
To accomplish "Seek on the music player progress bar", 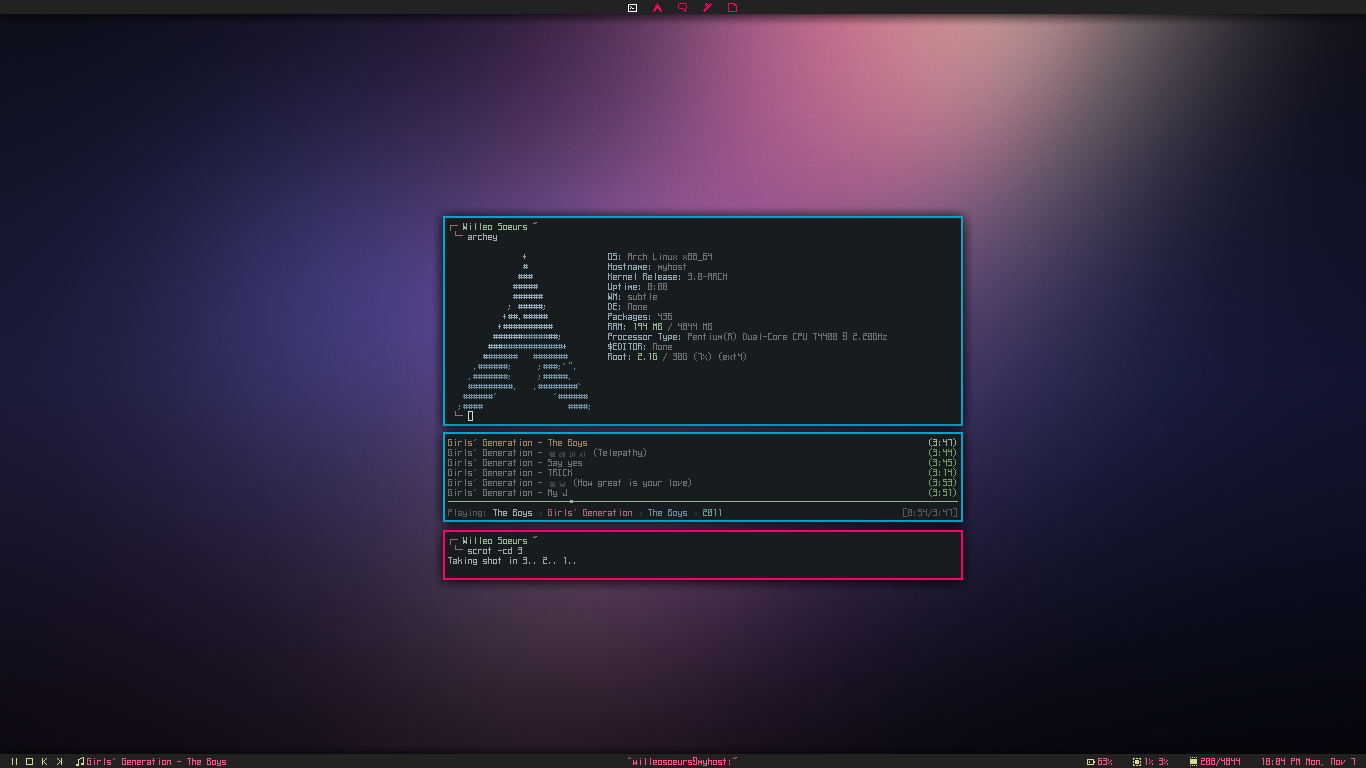I will tap(702, 501).
